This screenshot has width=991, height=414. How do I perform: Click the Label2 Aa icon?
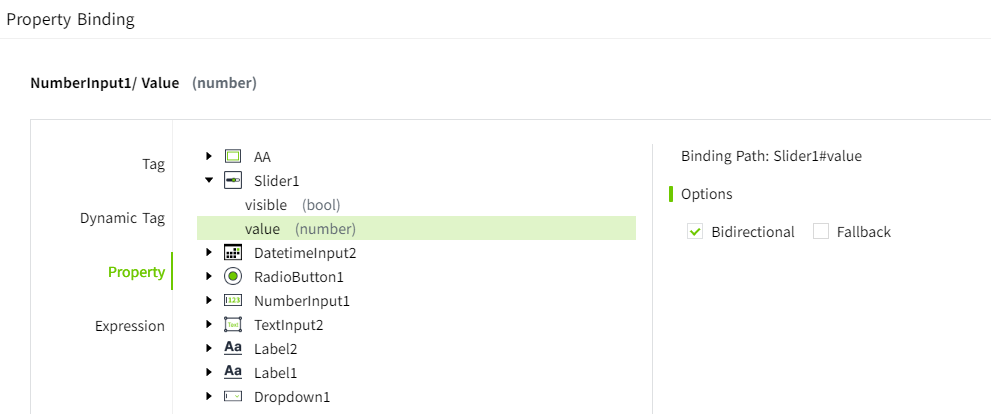(233, 348)
